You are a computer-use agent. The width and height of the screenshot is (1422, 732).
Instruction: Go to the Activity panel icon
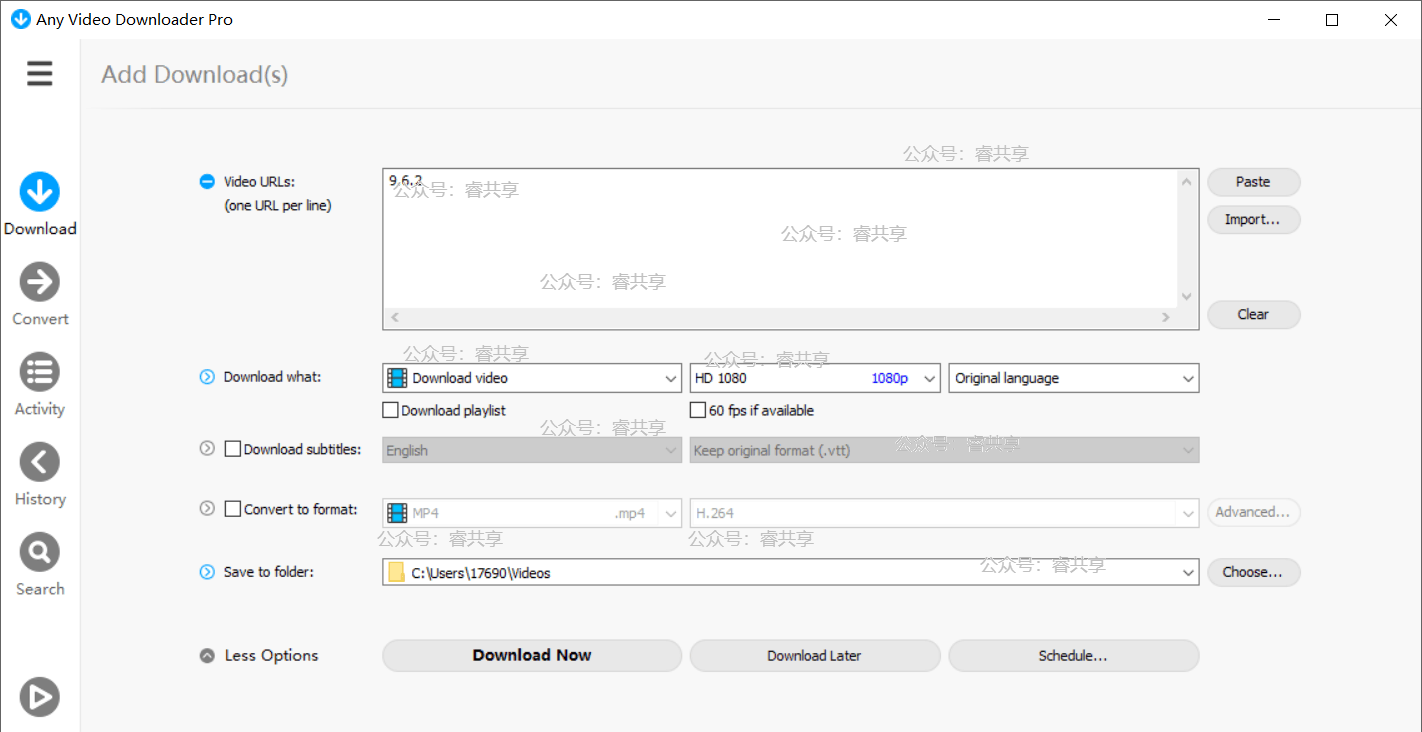(x=40, y=372)
